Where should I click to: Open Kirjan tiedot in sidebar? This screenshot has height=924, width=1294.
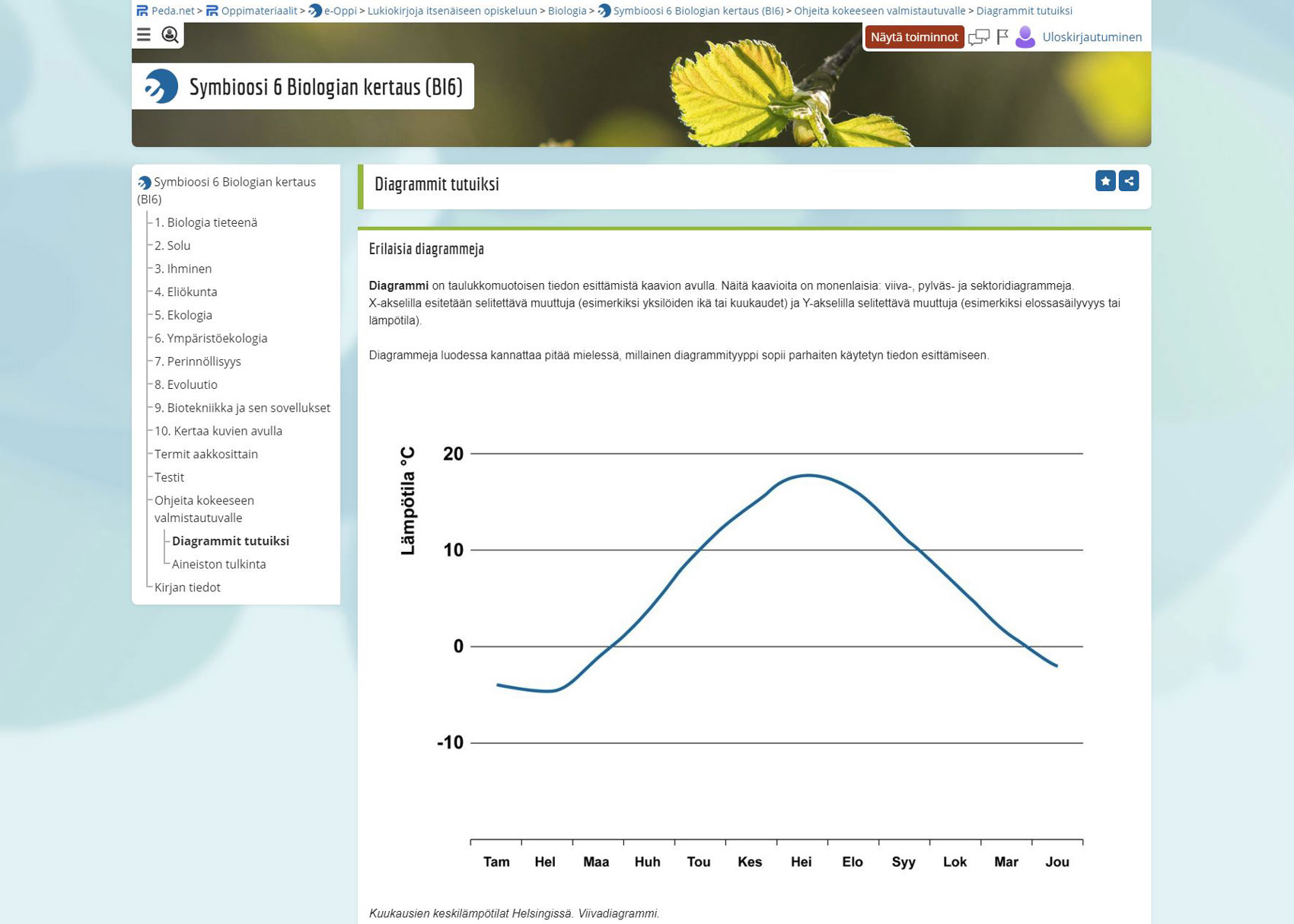187,588
